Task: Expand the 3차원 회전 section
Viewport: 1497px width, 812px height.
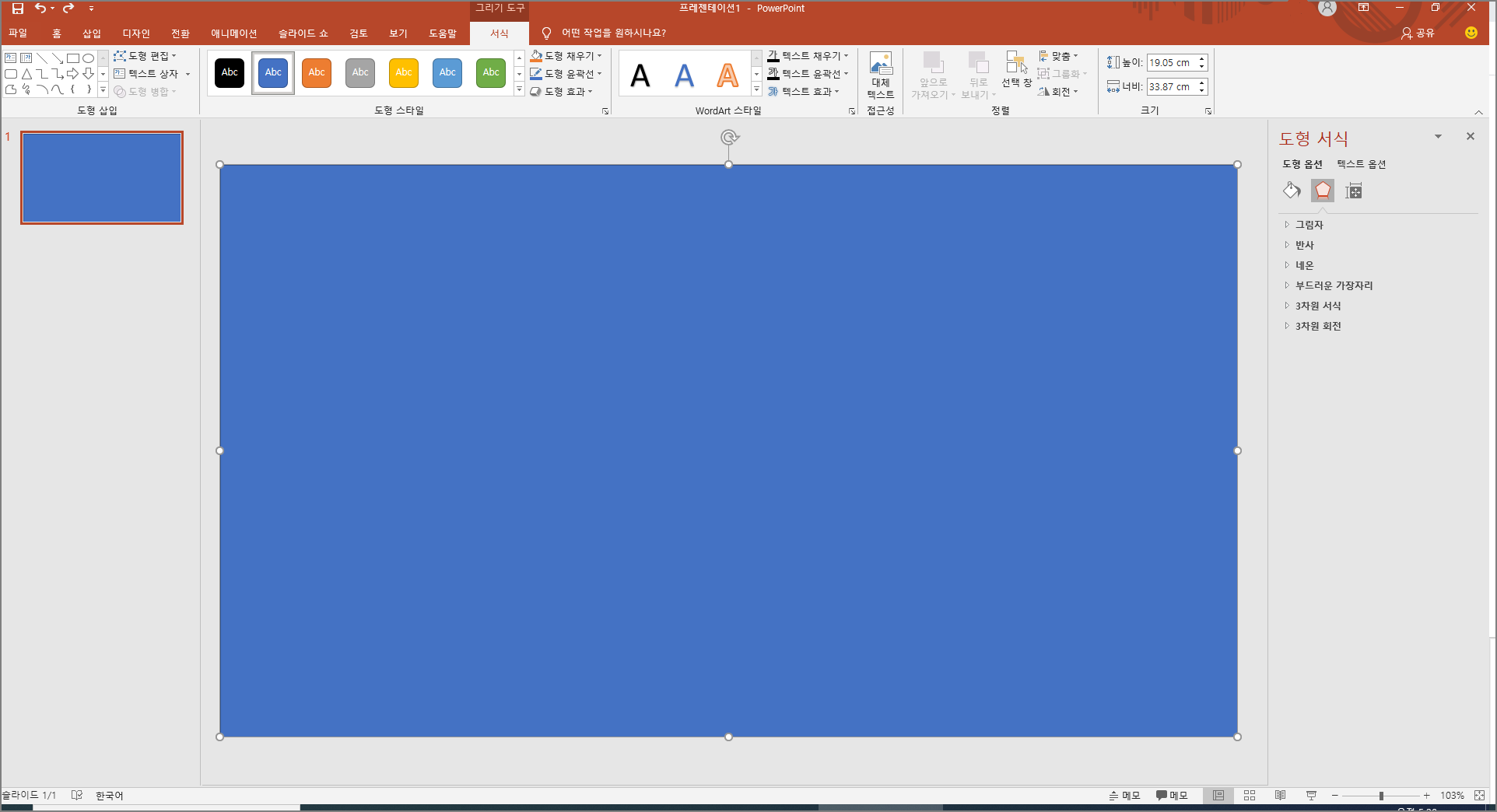Action: (1313, 326)
